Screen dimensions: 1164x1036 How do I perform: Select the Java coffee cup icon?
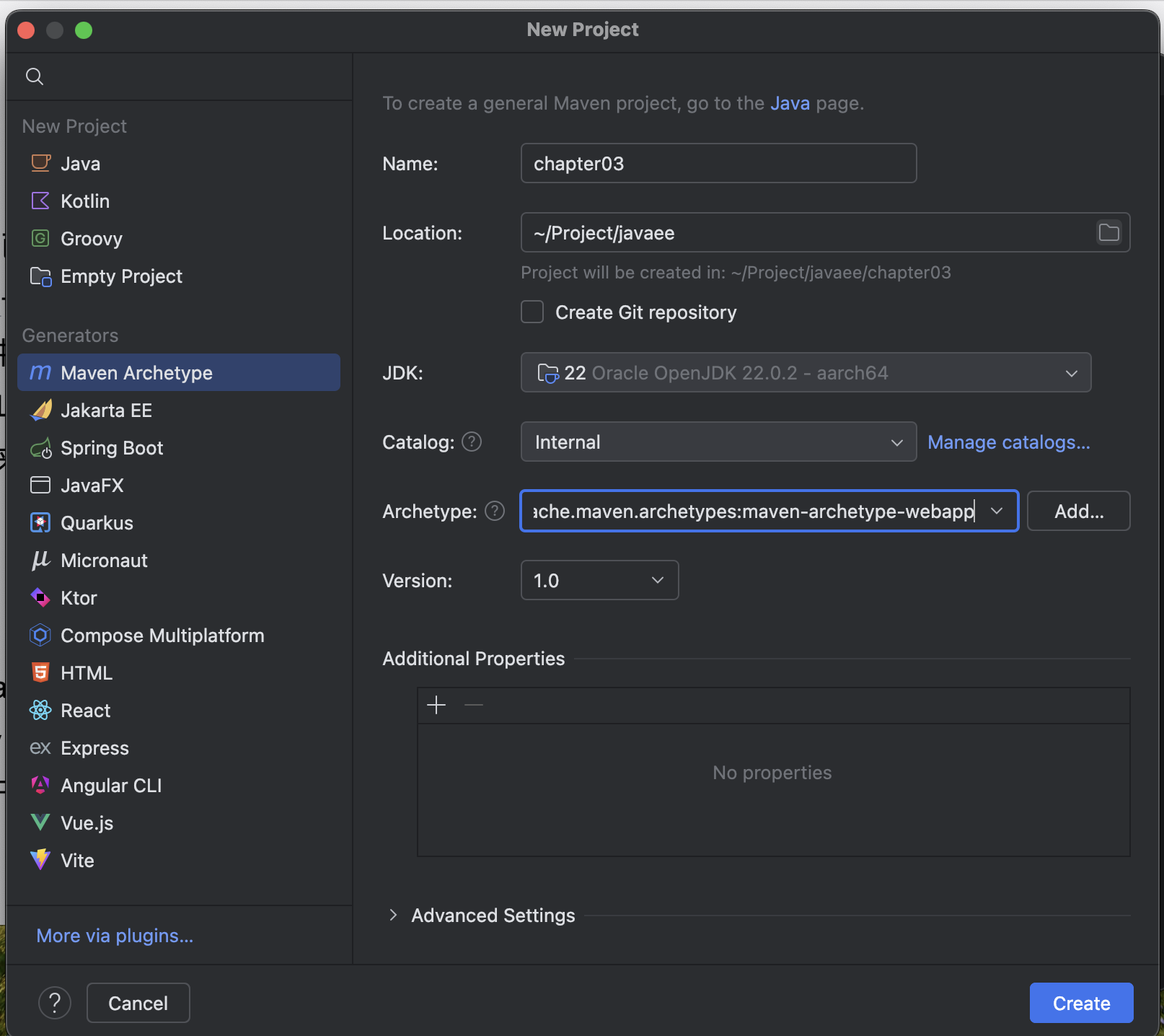coord(40,163)
